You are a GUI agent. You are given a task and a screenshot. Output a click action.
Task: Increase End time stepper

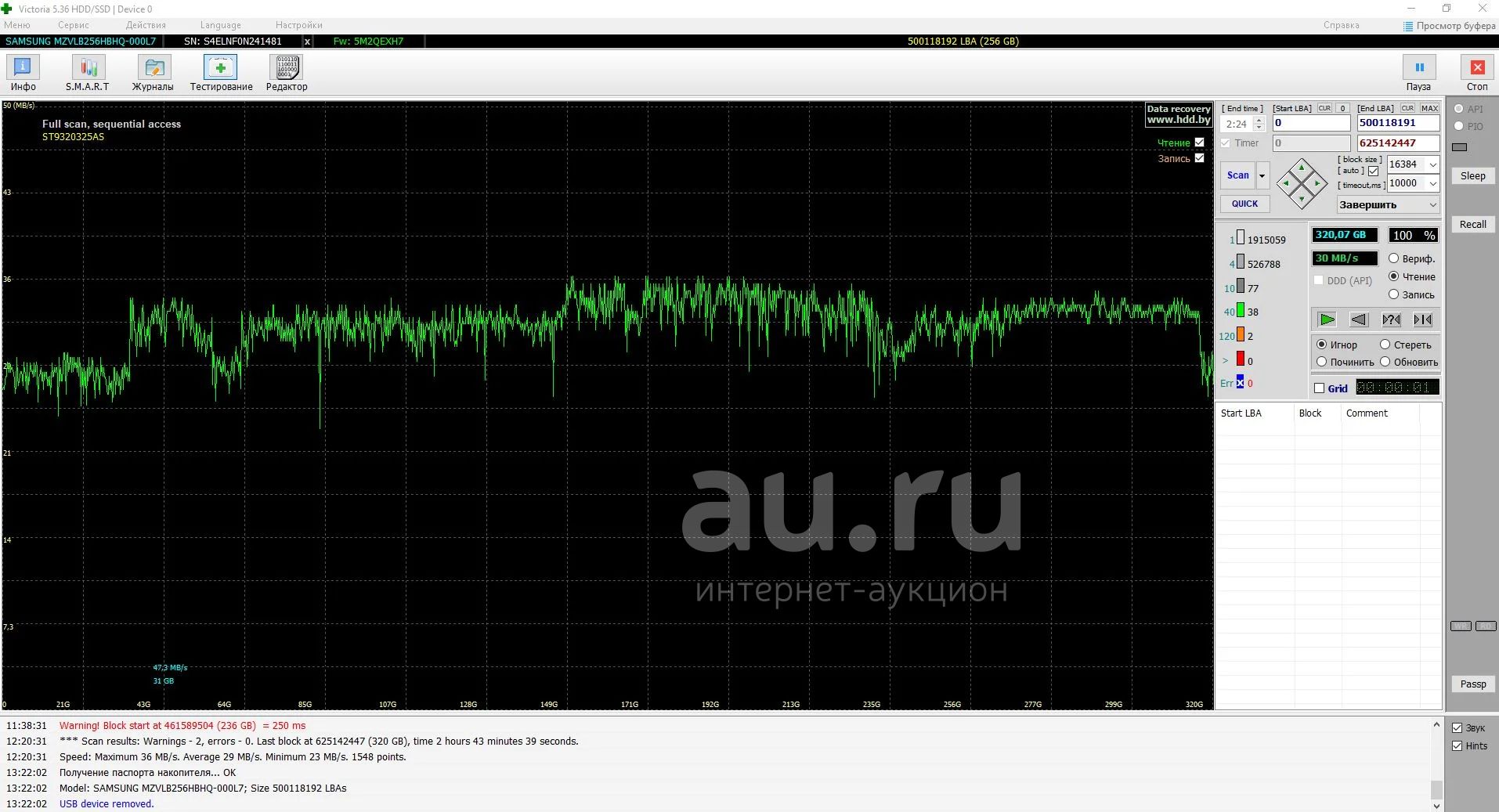pos(1259,120)
